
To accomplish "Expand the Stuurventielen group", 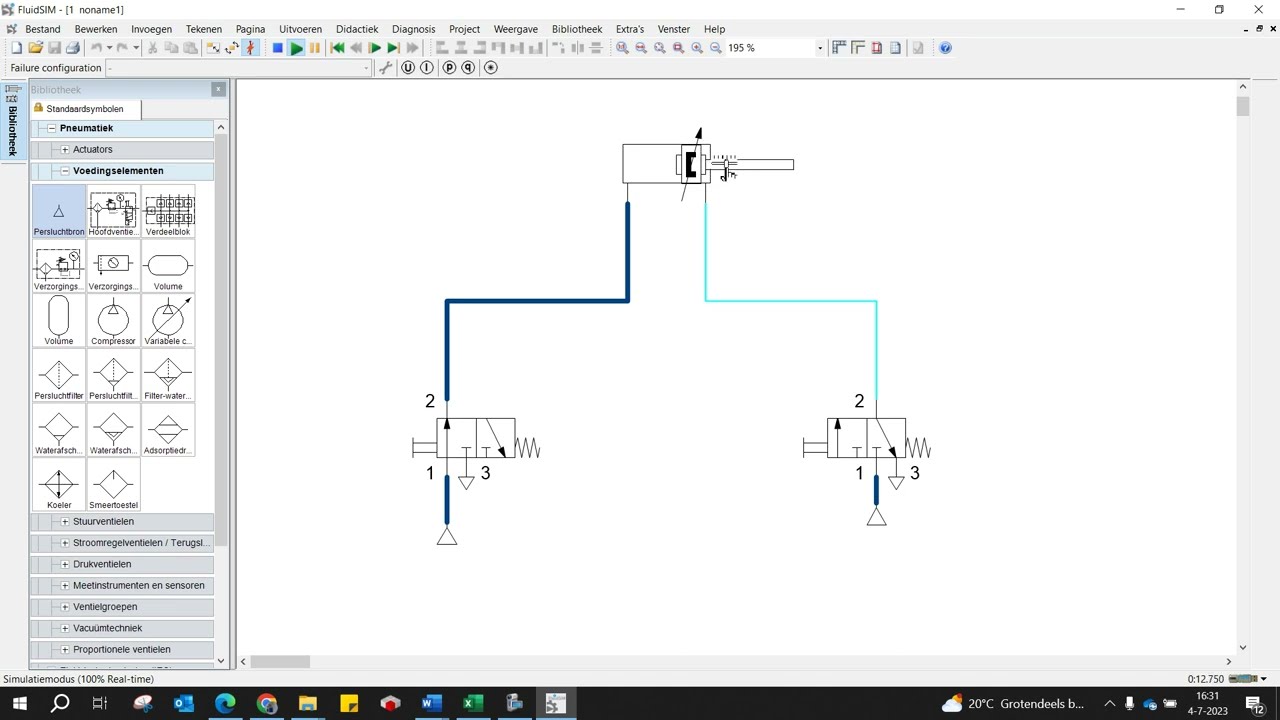I will coord(65,522).
